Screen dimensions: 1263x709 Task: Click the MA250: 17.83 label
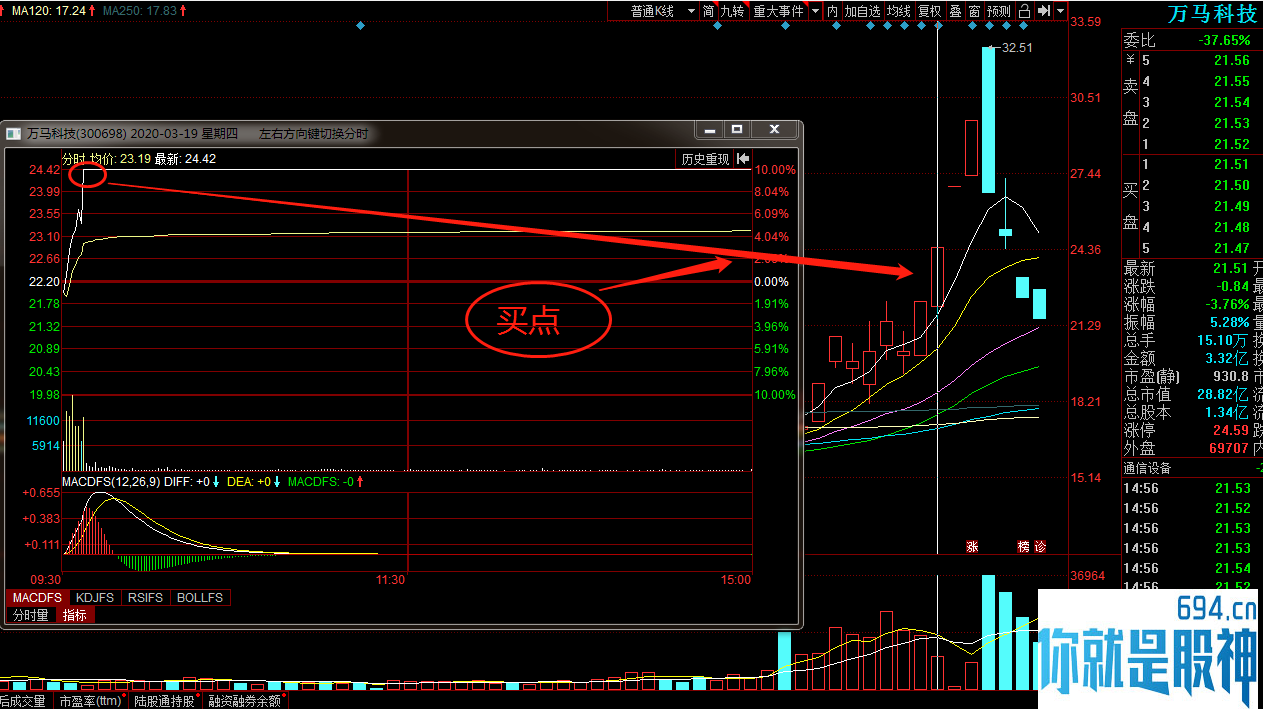point(147,10)
